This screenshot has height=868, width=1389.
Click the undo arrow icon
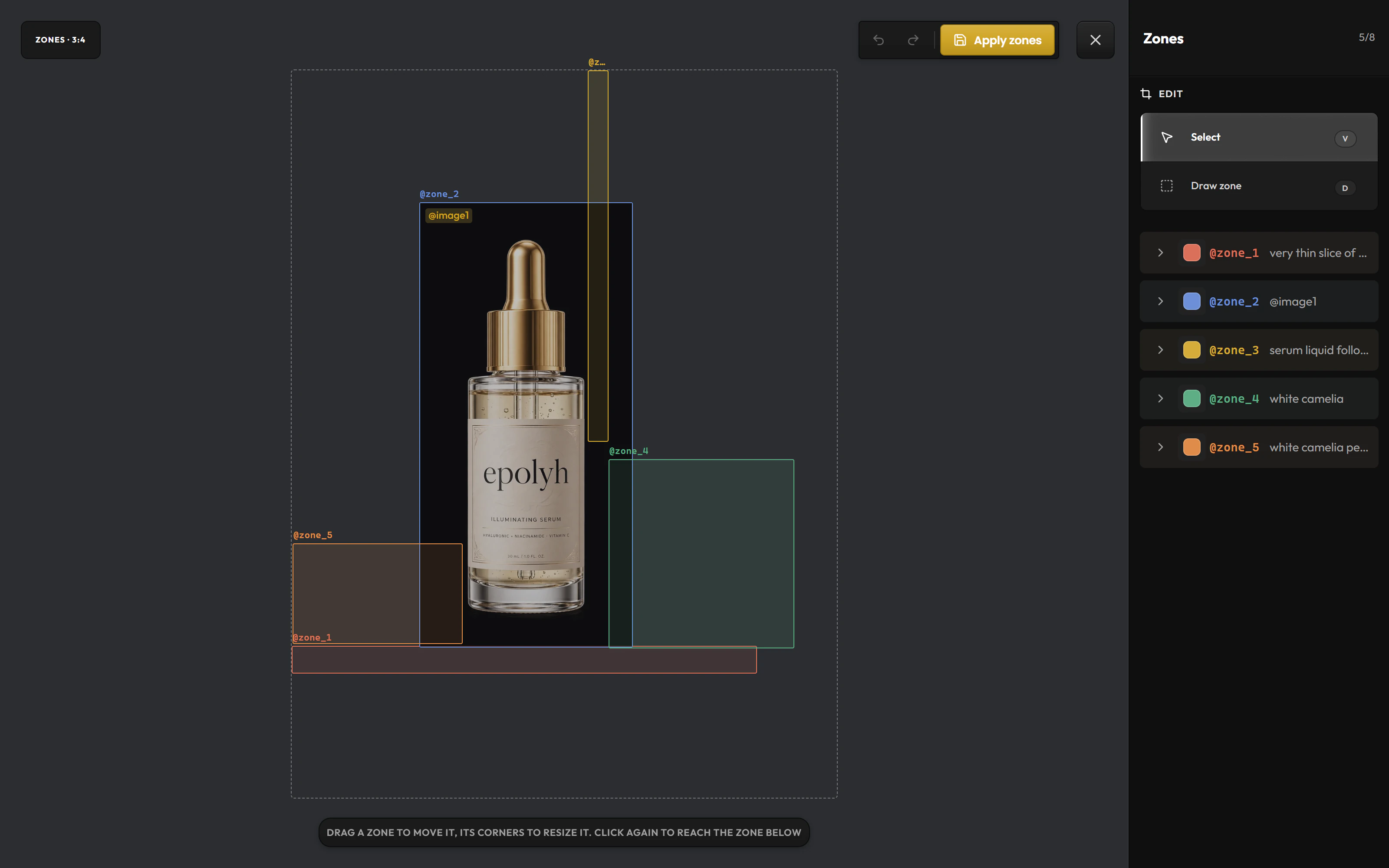click(x=878, y=40)
